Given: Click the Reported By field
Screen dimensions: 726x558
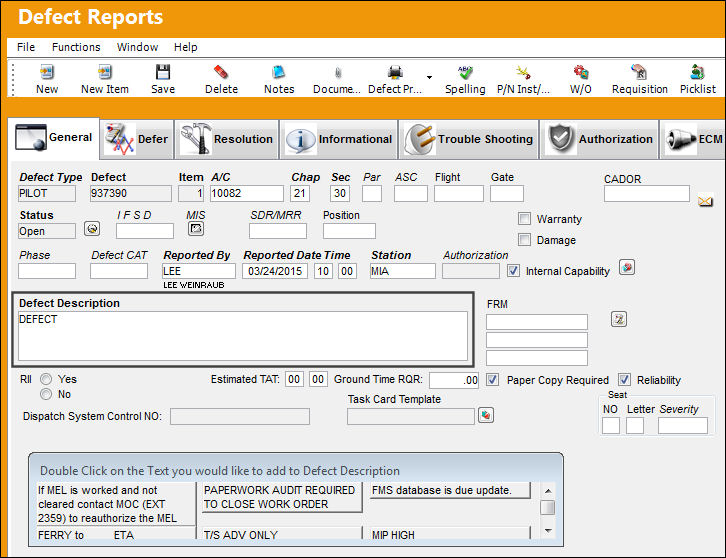Looking at the screenshot, I should tap(199, 271).
